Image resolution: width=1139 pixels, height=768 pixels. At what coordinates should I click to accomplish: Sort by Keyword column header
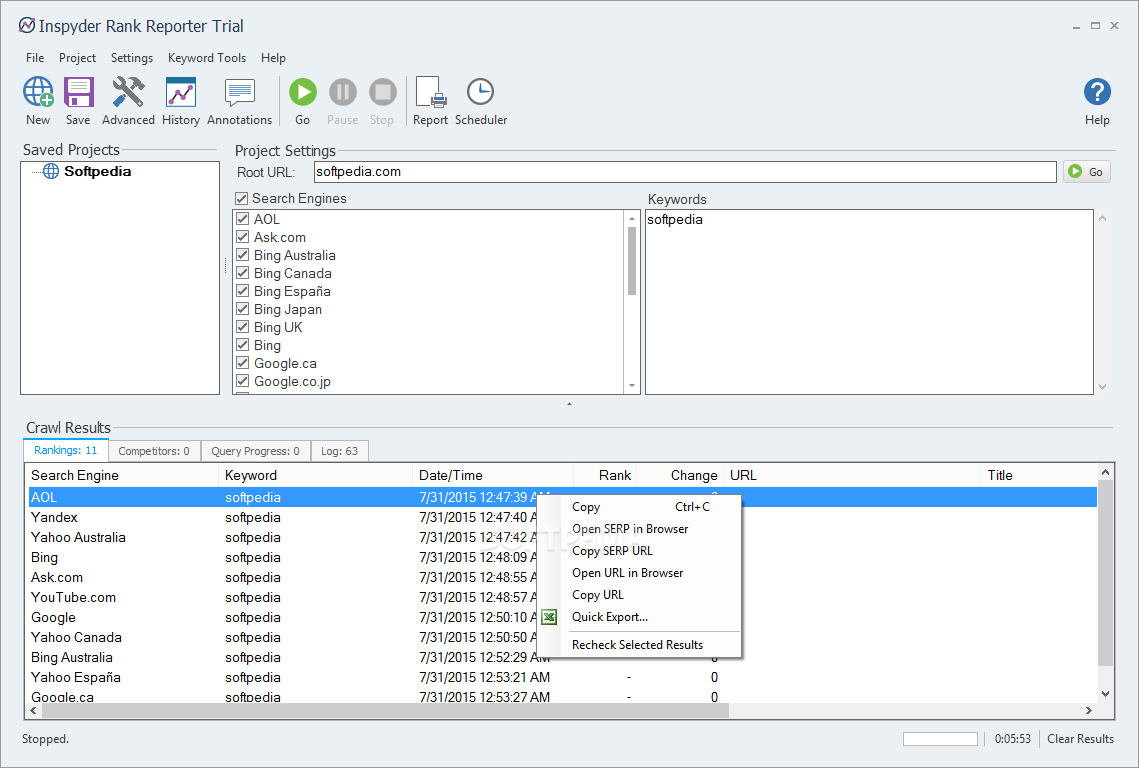click(x=315, y=475)
